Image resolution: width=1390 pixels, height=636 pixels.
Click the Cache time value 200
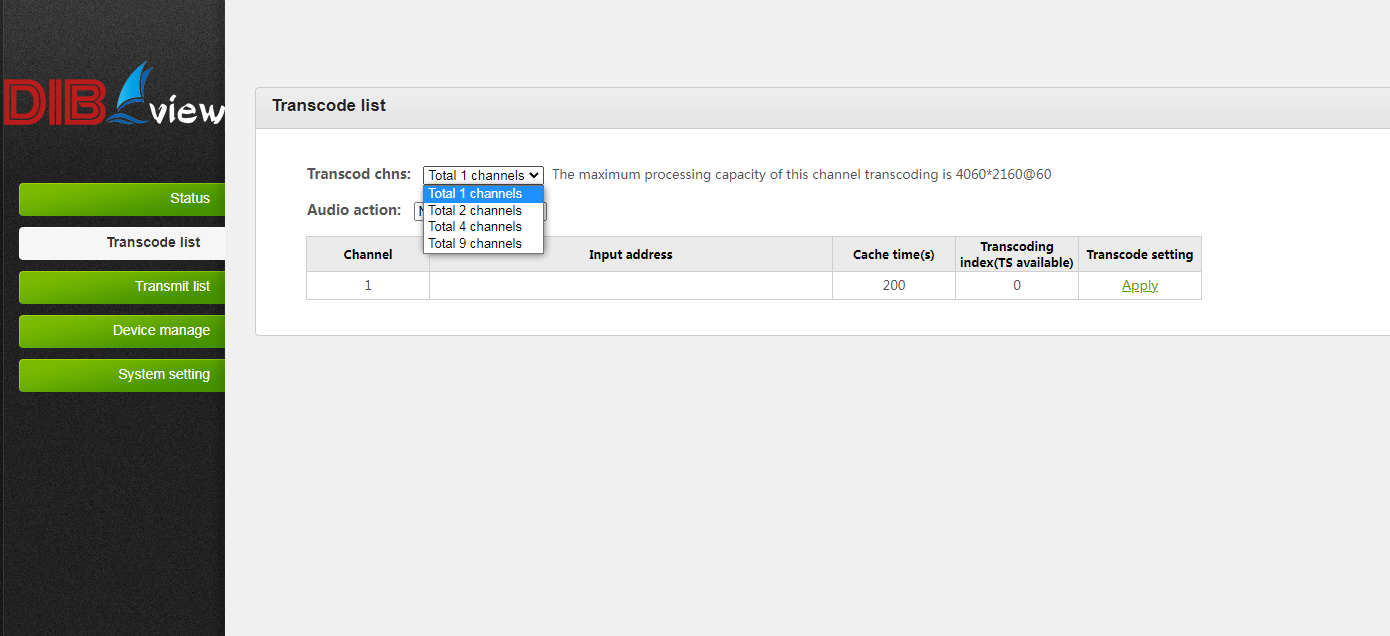pos(893,286)
